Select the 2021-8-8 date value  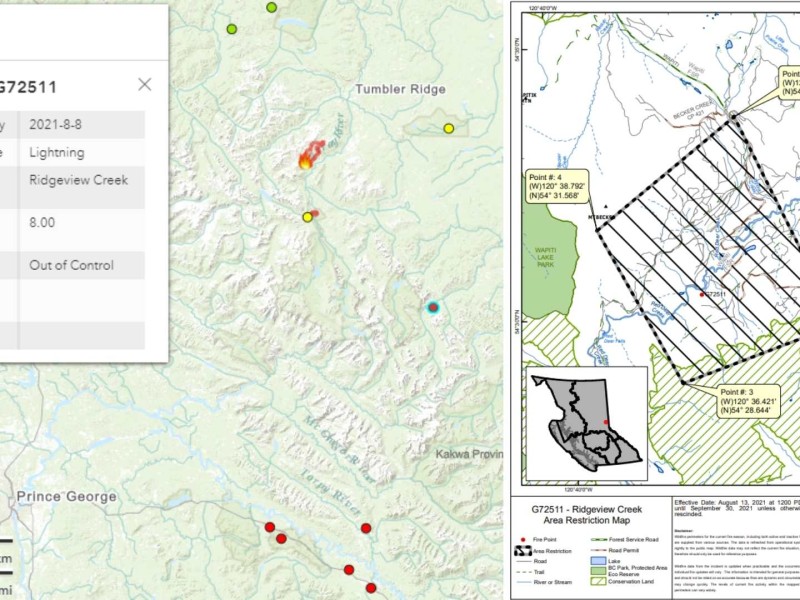click(x=55, y=125)
